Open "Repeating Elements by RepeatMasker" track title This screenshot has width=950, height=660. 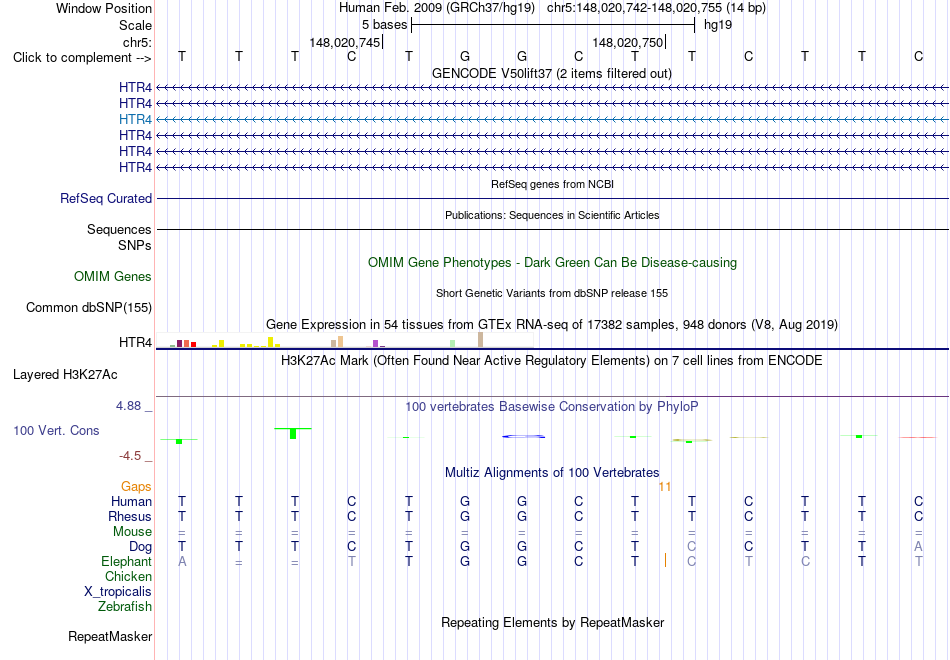pos(552,623)
